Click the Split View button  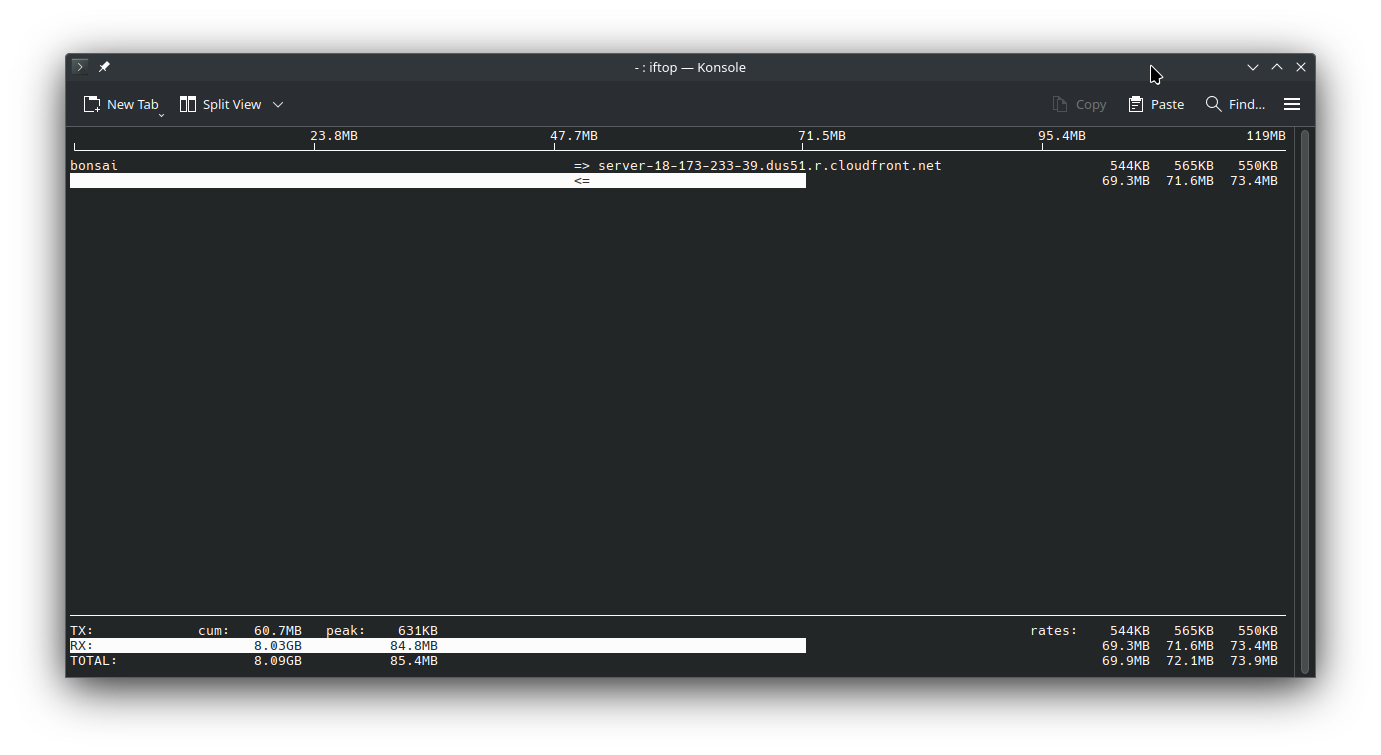221,104
